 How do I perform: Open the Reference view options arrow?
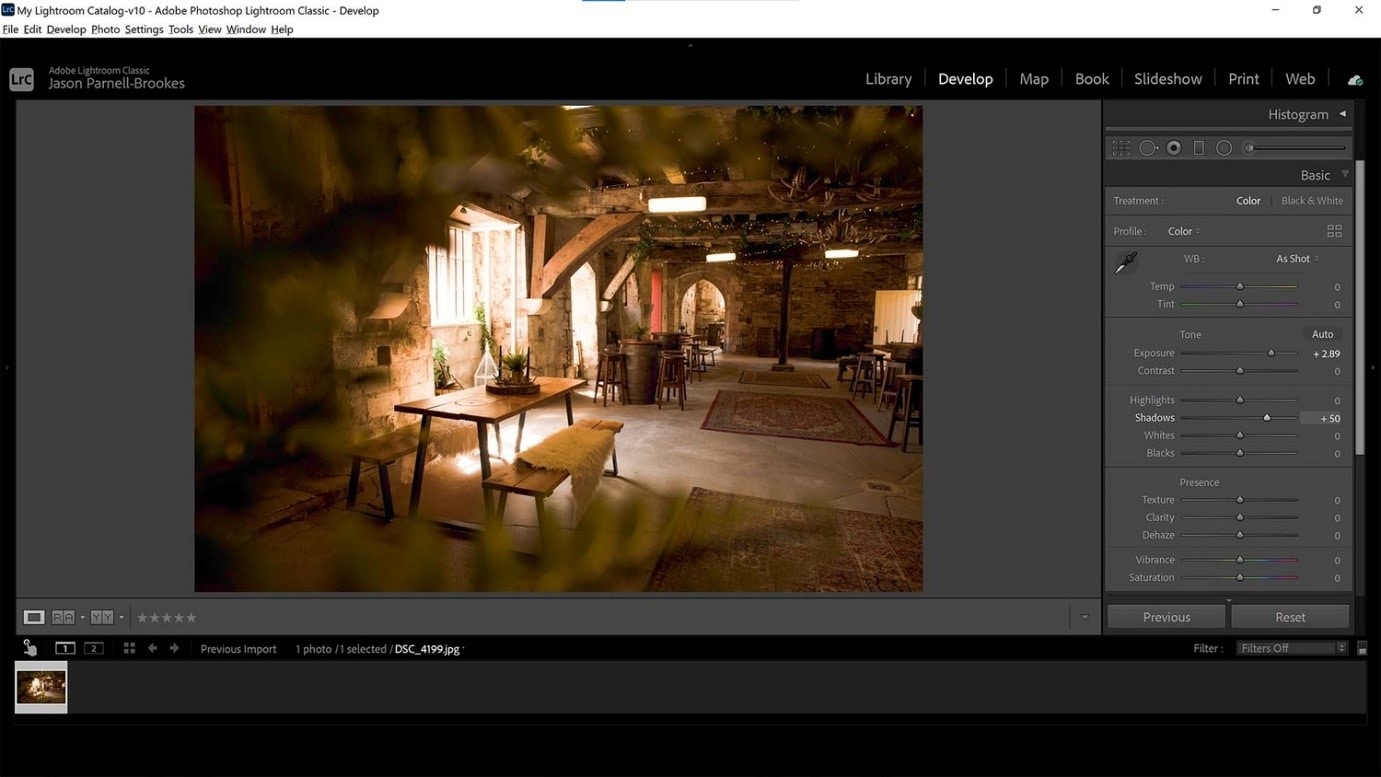coord(82,617)
